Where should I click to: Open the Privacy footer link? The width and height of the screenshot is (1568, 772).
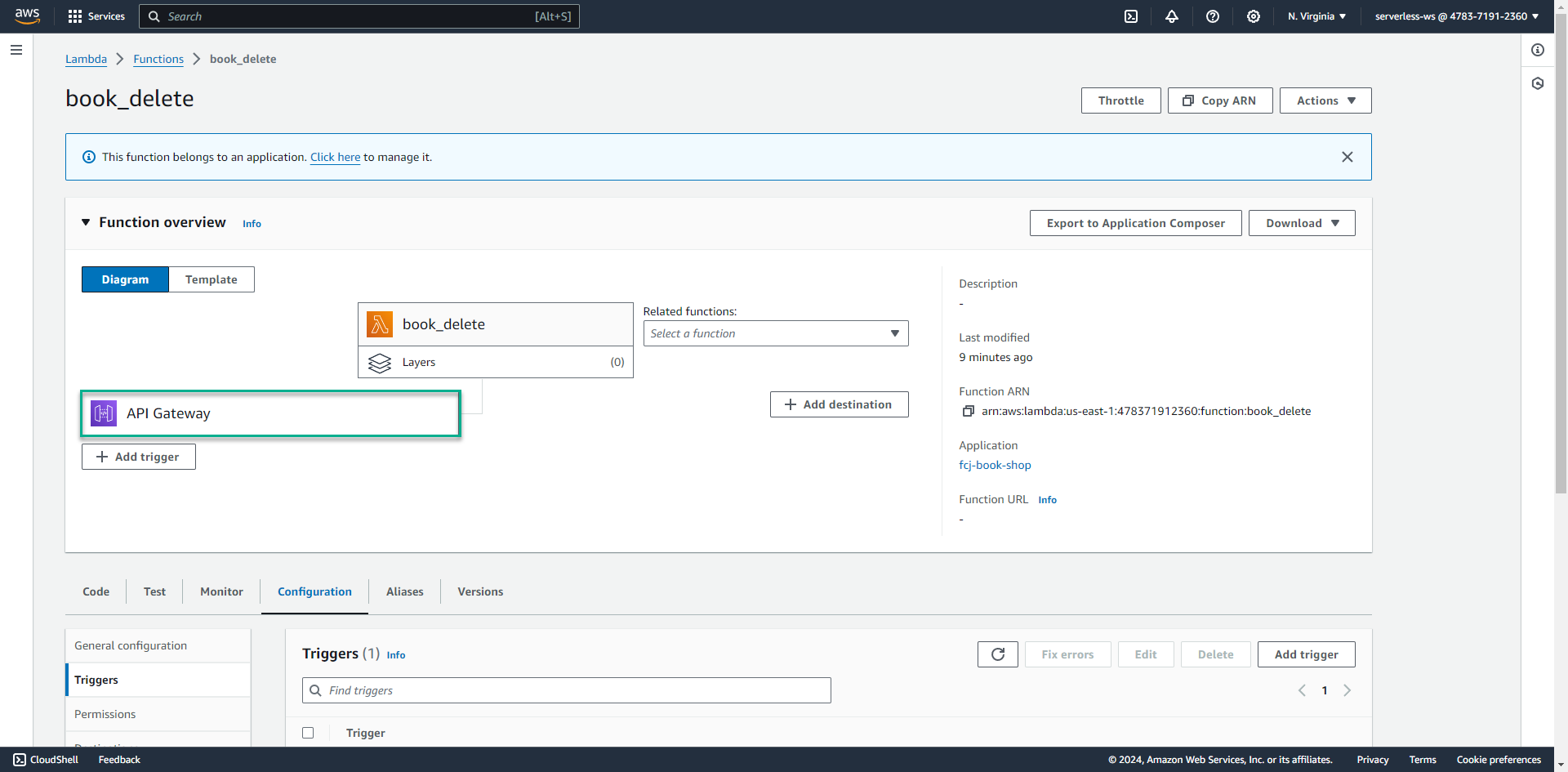point(1373,760)
